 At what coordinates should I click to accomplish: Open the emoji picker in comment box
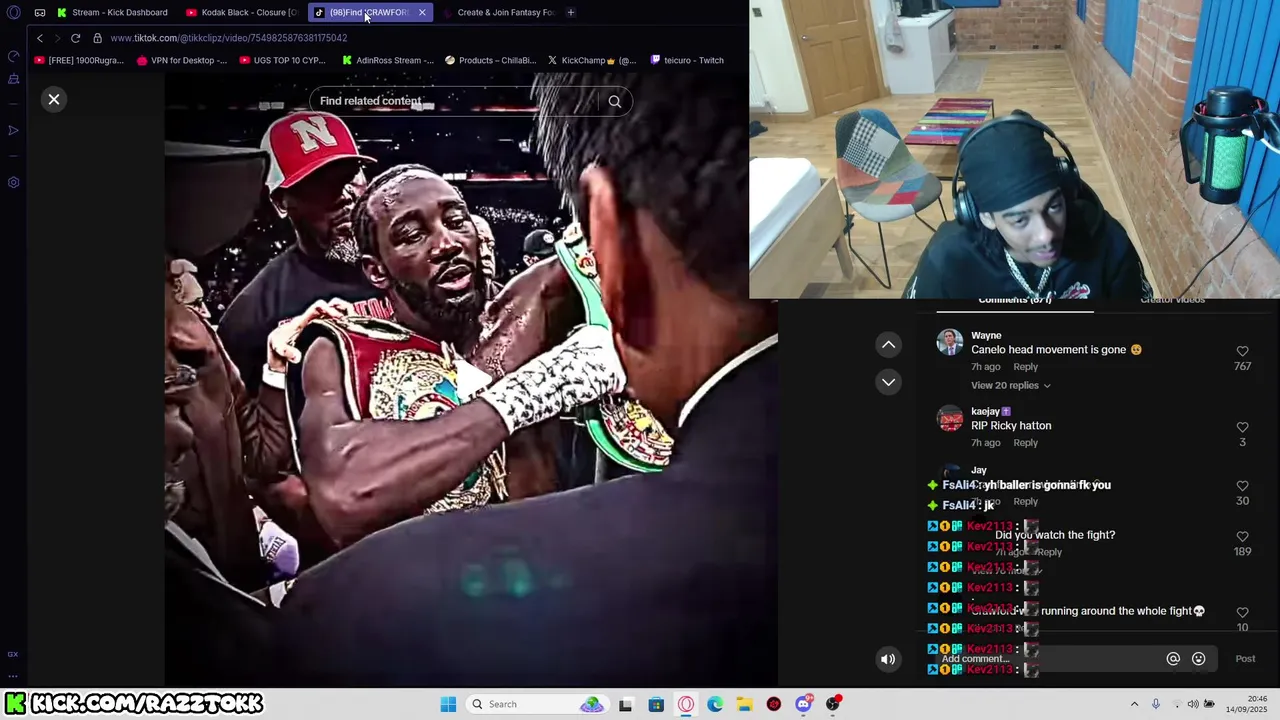click(1198, 659)
